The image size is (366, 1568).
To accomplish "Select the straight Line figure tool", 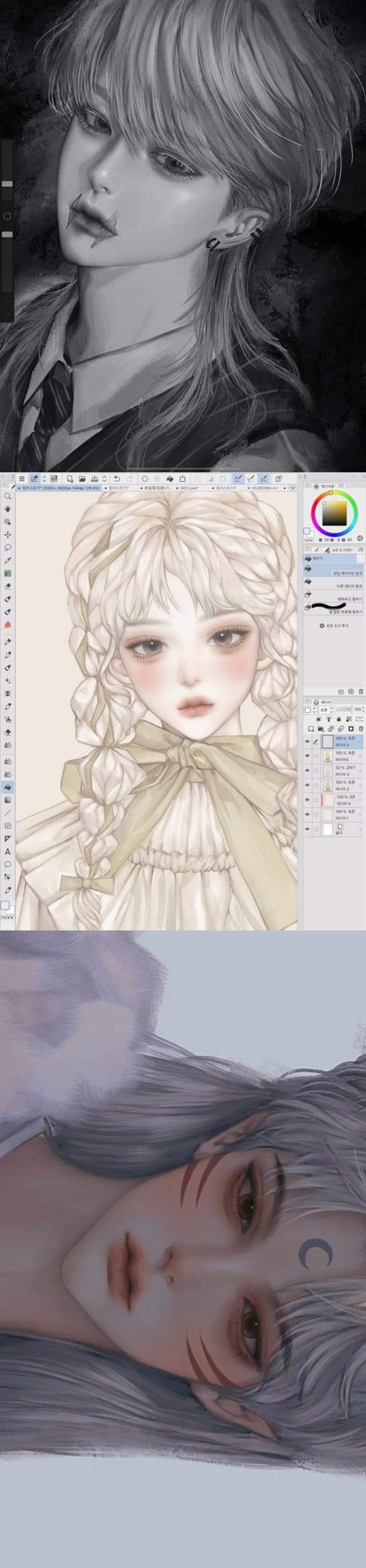I will [7, 812].
